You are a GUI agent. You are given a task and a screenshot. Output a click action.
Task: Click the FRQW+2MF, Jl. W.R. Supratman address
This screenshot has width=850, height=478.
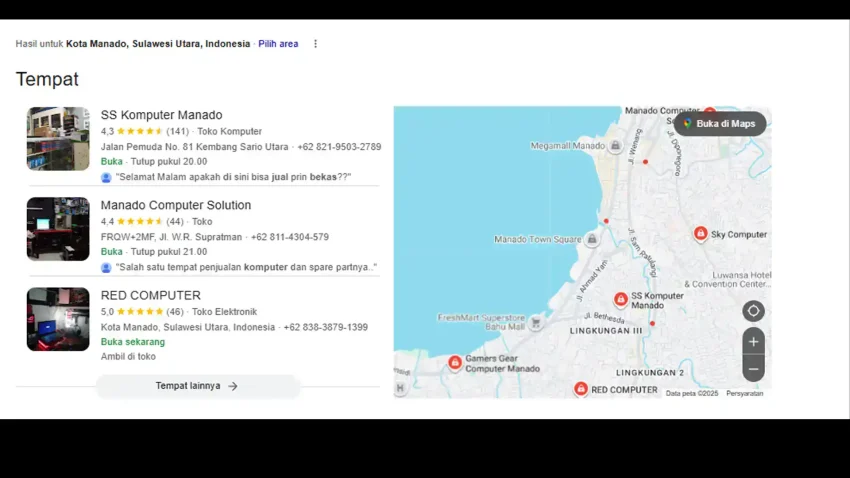171,237
